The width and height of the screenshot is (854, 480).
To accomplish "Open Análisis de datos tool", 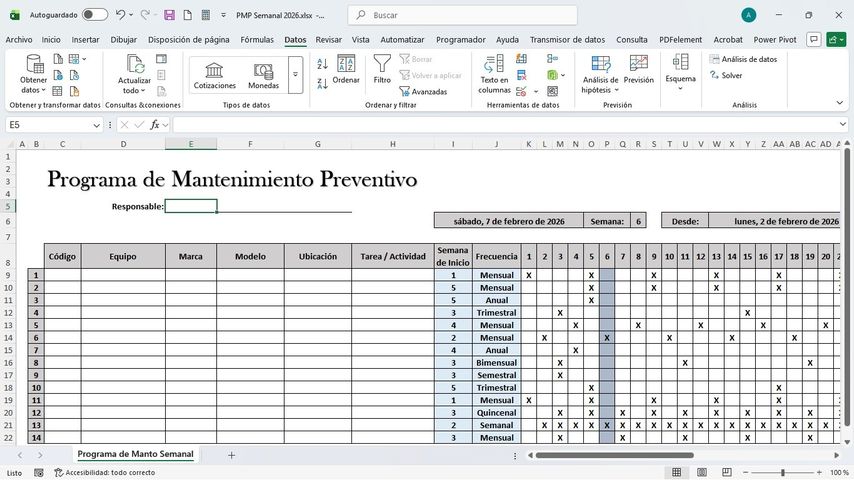I will coord(743,59).
